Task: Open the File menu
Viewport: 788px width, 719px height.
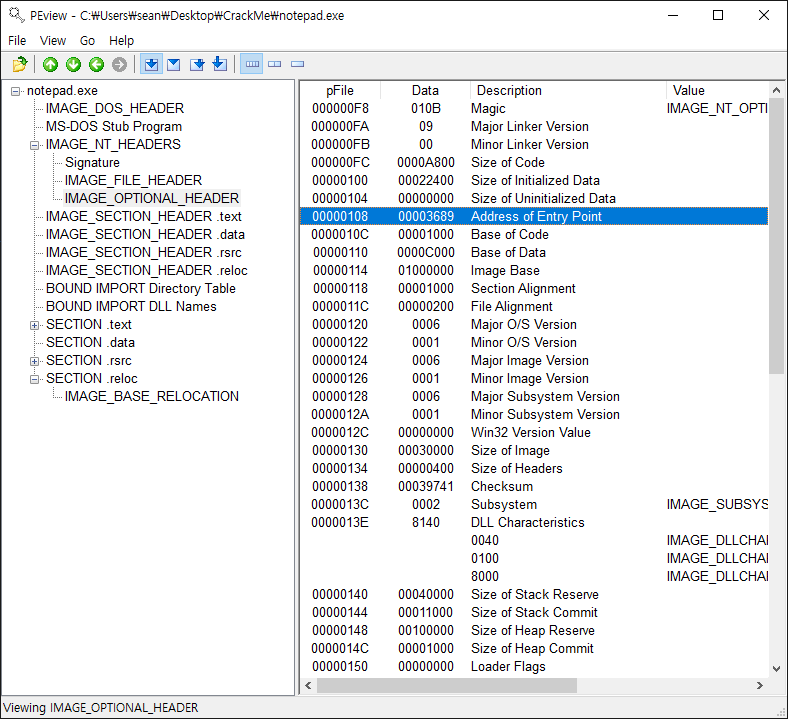Action: tap(17, 40)
